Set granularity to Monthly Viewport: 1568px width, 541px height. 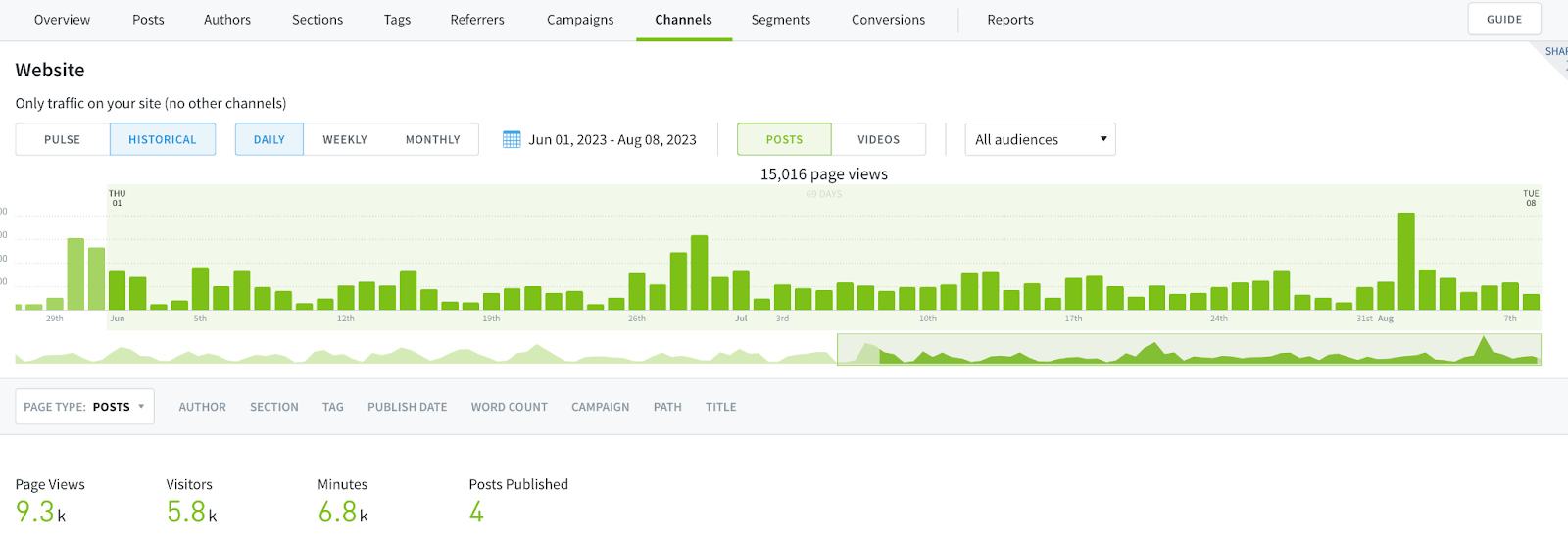click(x=432, y=139)
